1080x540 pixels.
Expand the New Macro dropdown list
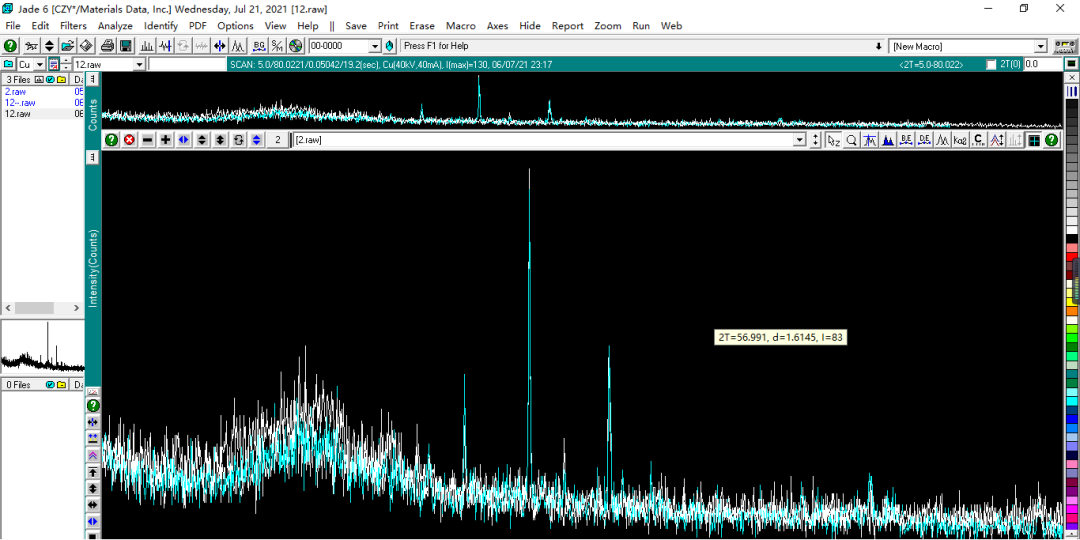tap(1040, 46)
